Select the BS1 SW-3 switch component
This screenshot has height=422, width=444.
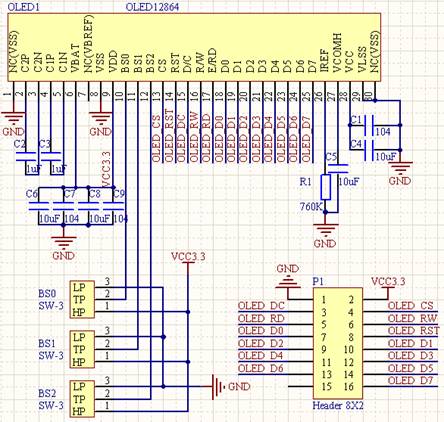tap(82, 349)
